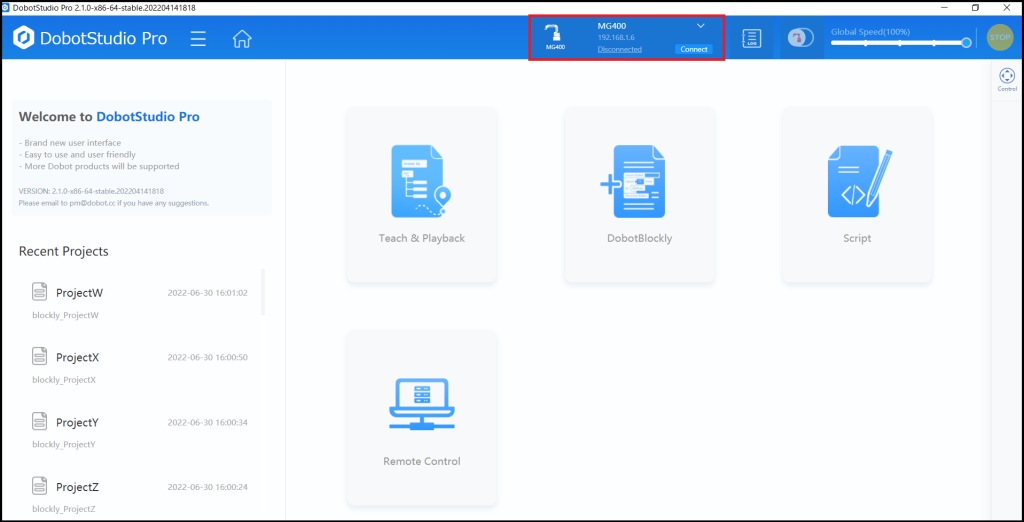Click the Teach & Playback label
Image resolution: width=1024 pixels, height=522 pixels.
(422, 238)
